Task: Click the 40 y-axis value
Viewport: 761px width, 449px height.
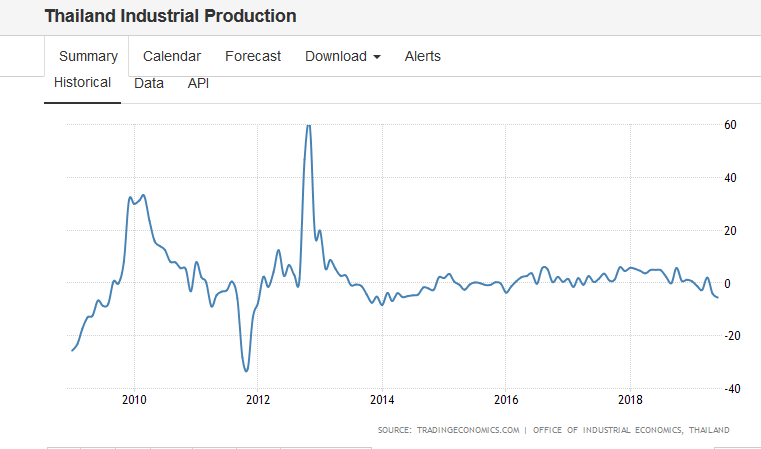Action: (730, 178)
